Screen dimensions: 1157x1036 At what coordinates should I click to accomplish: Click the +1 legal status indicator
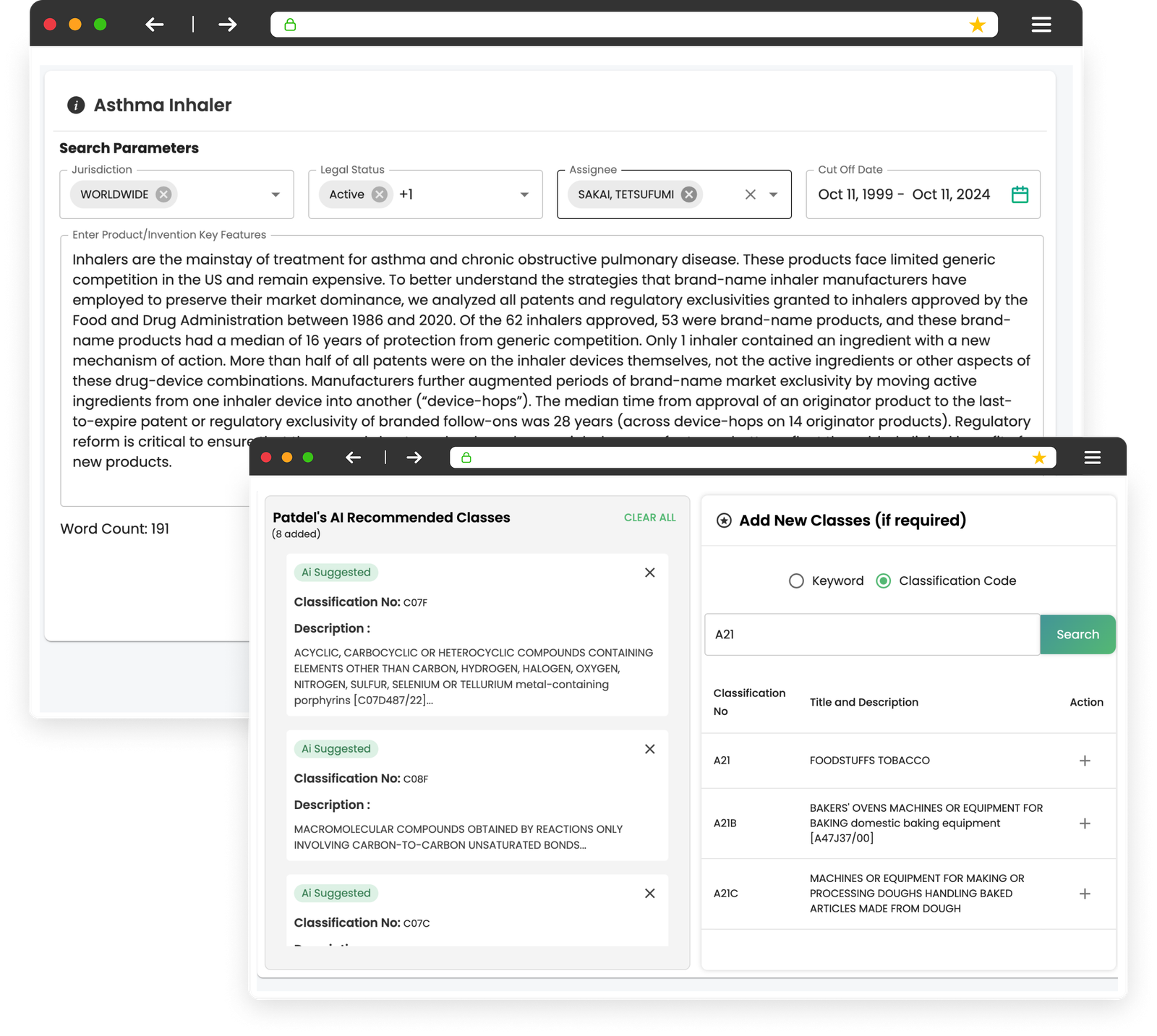point(406,194)
